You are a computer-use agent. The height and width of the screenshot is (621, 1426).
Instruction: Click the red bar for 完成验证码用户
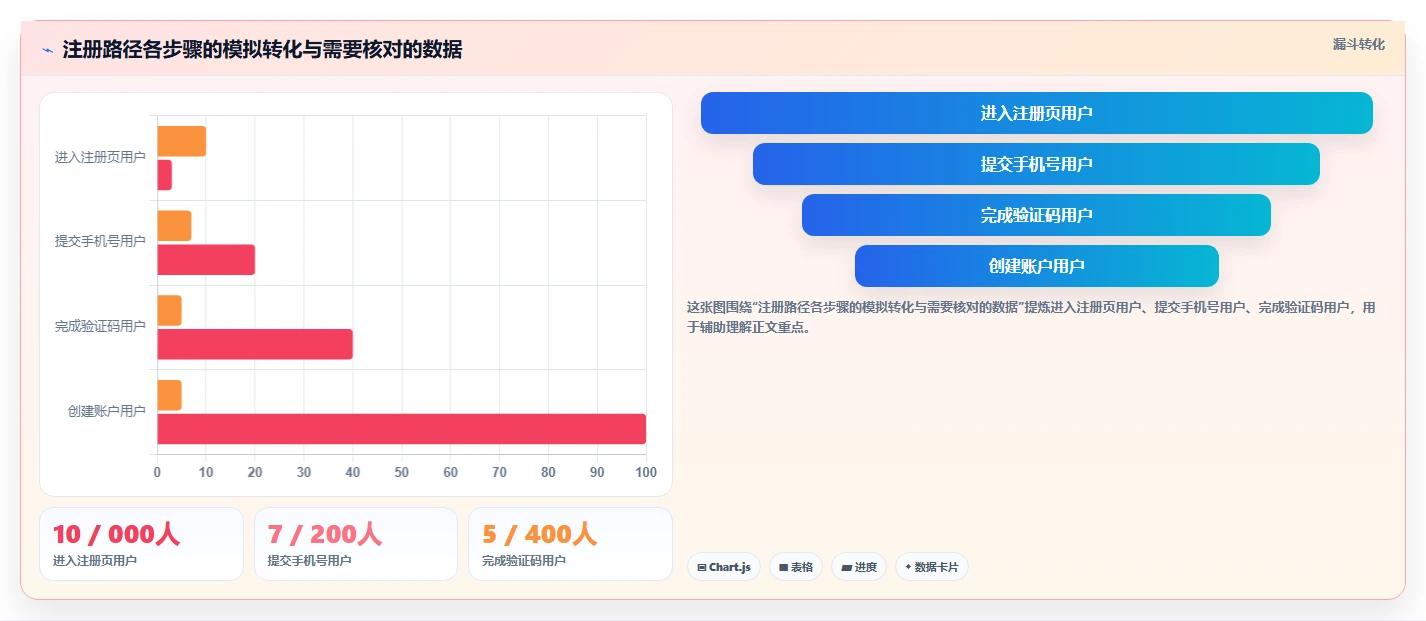point(255,344)
